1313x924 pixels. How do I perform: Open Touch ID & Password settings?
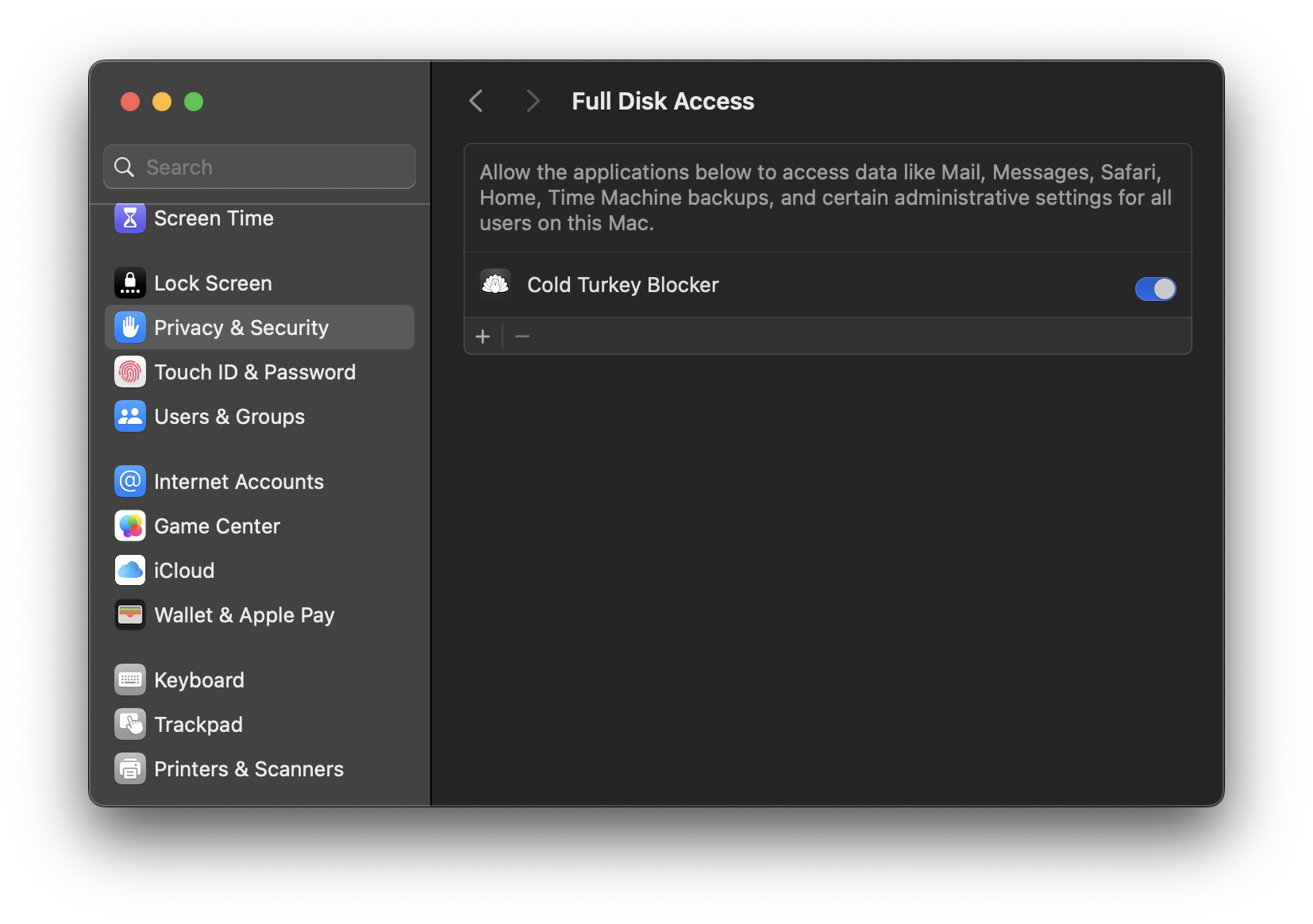(255, 372)
